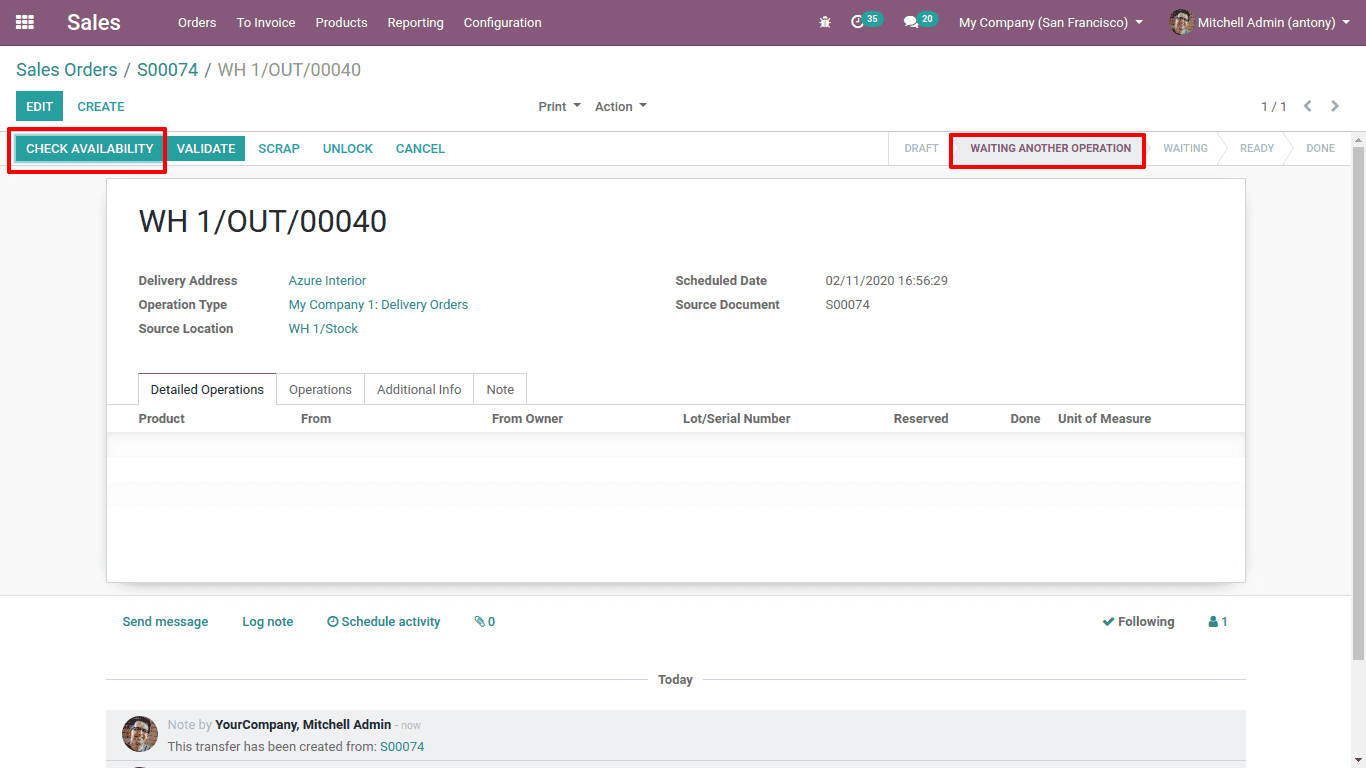This screenshot has width=1366, height=768.
Task: Click the Sales app title
Action: [94, 22]
